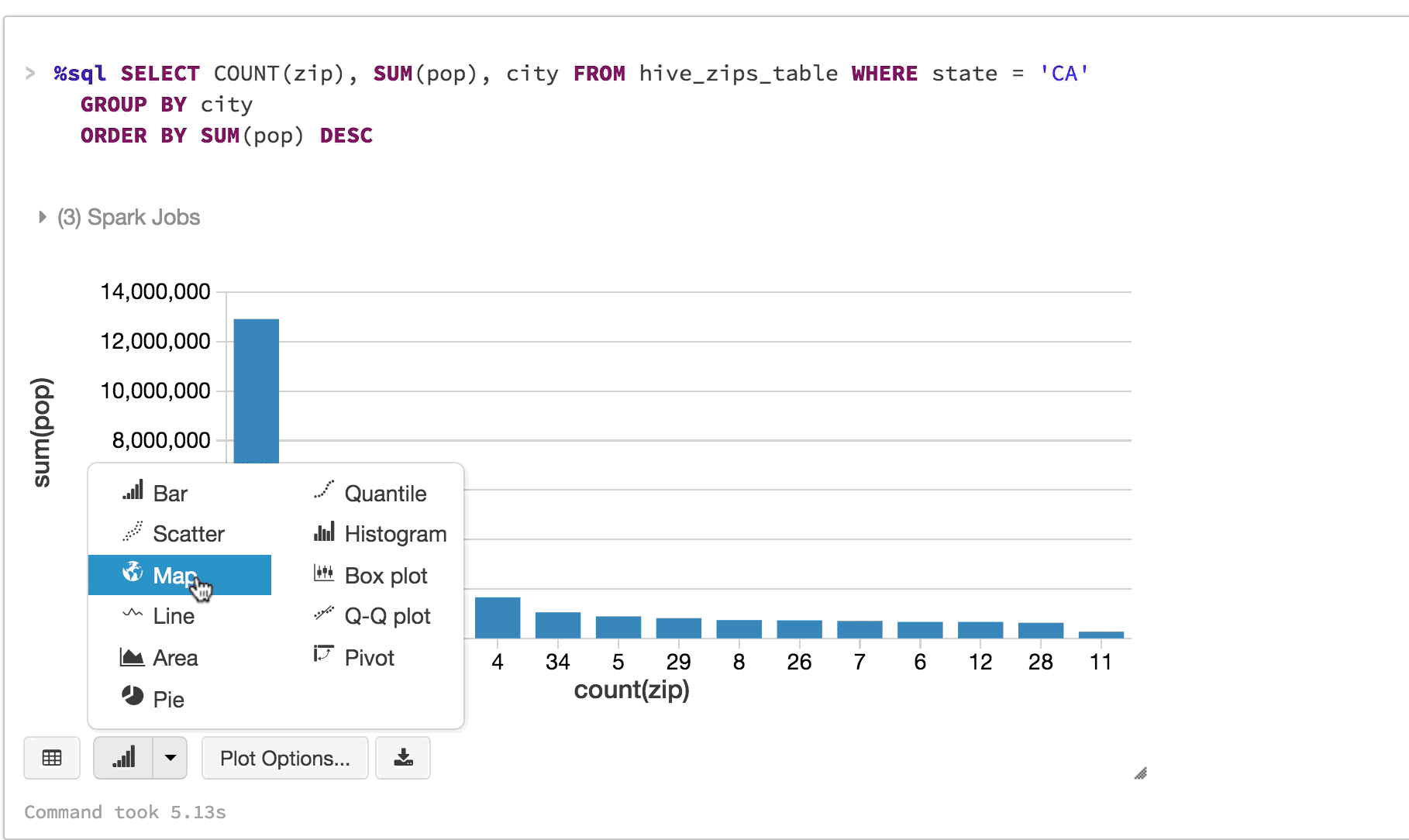
Task: Download the results with download icon
Action: tap(403, 758)
